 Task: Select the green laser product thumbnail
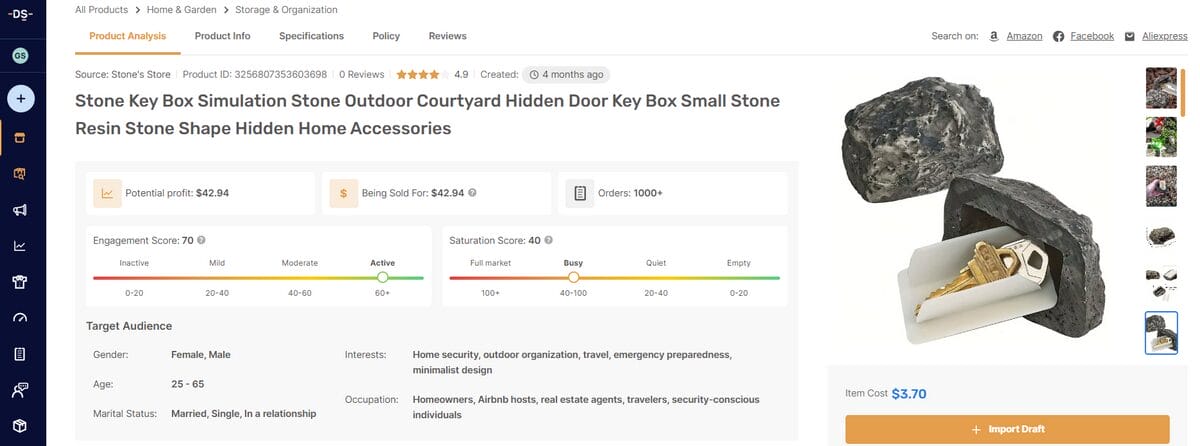pos(1160,137)
